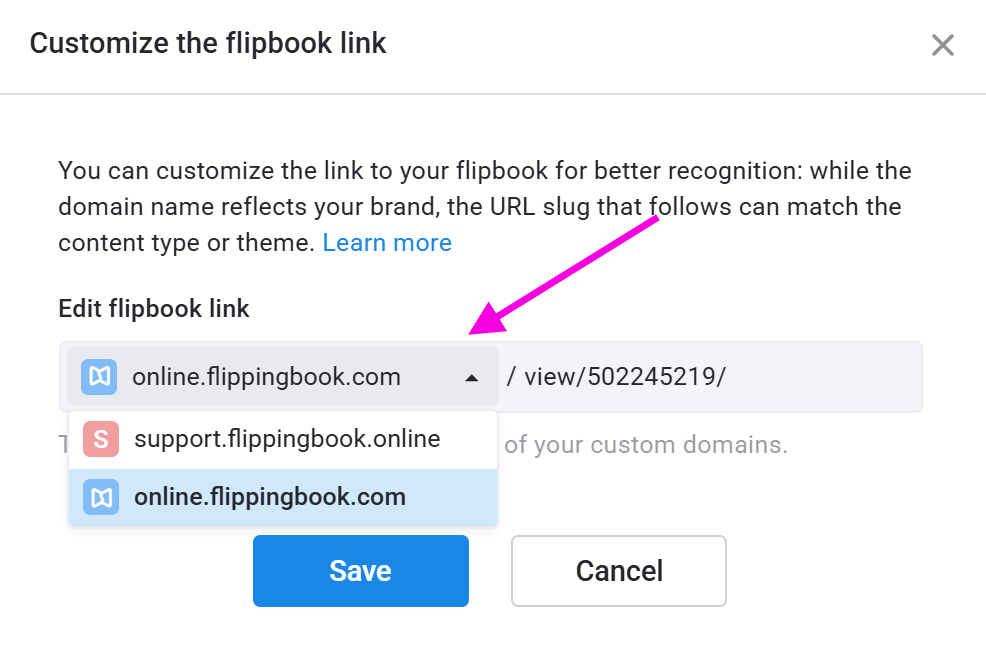Image resolution: width=986 pixels, height=665 pixels.
Task: Click the FlippingBook logo in the selected domain field
Action: click(x=99, y=377)
